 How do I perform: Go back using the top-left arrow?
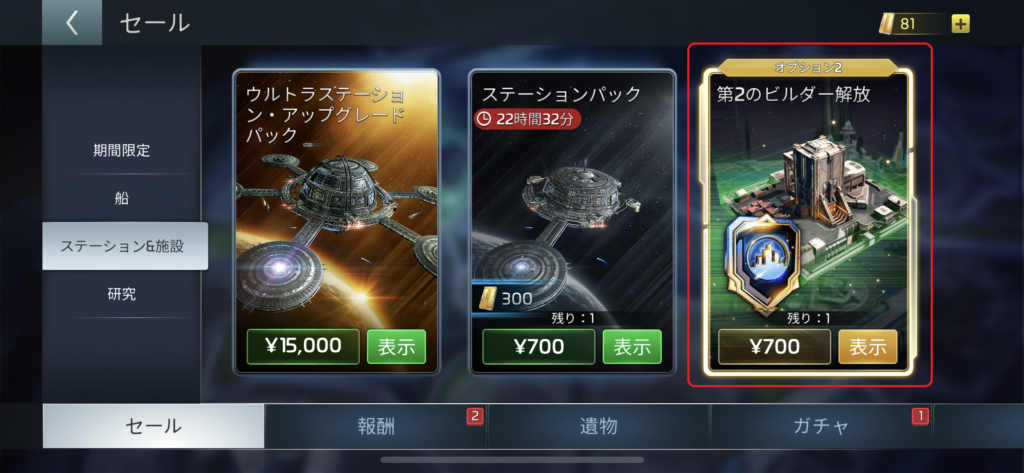pyautogui.click(x=72, y=22)
